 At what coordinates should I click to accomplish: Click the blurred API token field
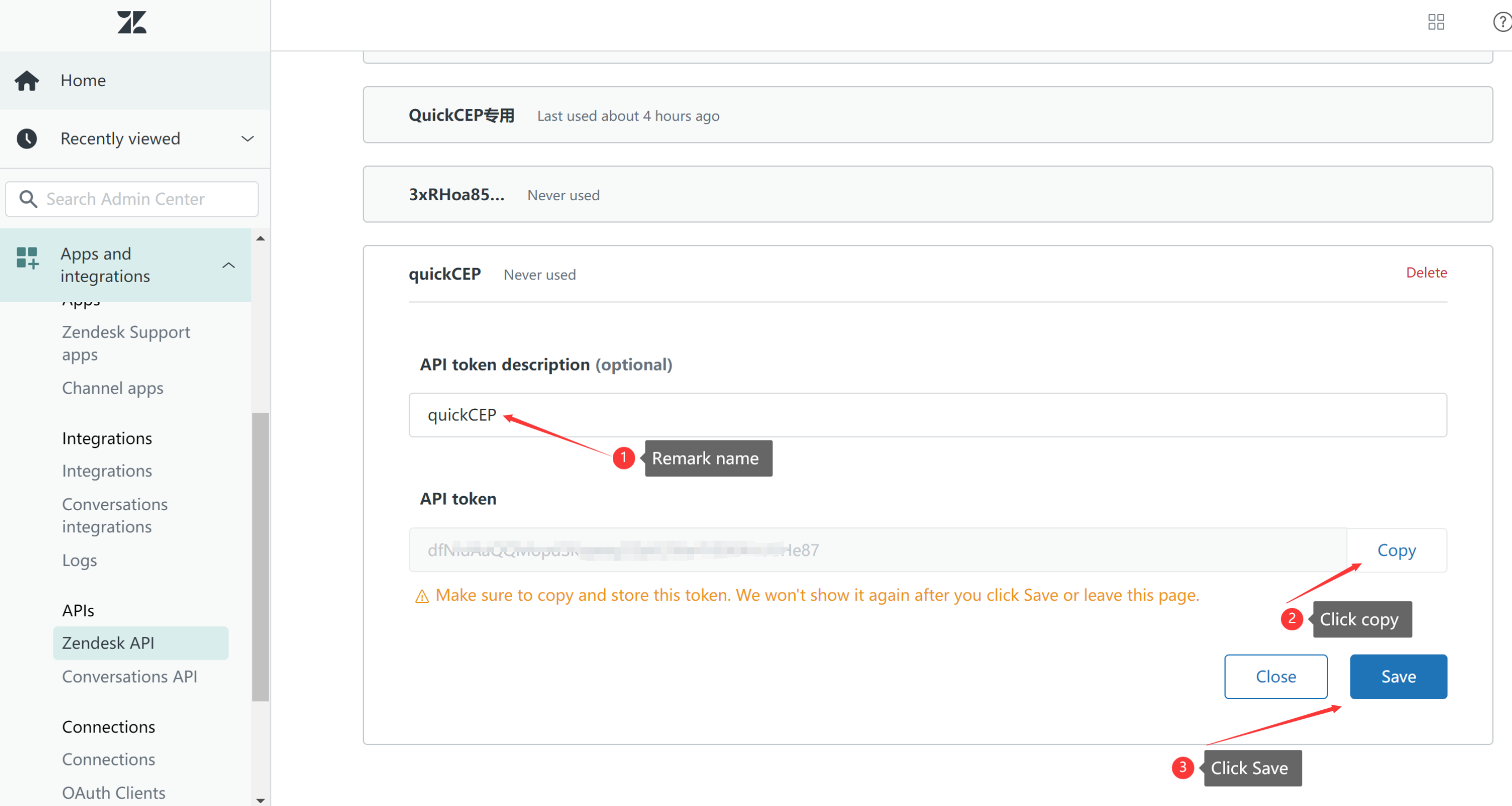[878, 551]
